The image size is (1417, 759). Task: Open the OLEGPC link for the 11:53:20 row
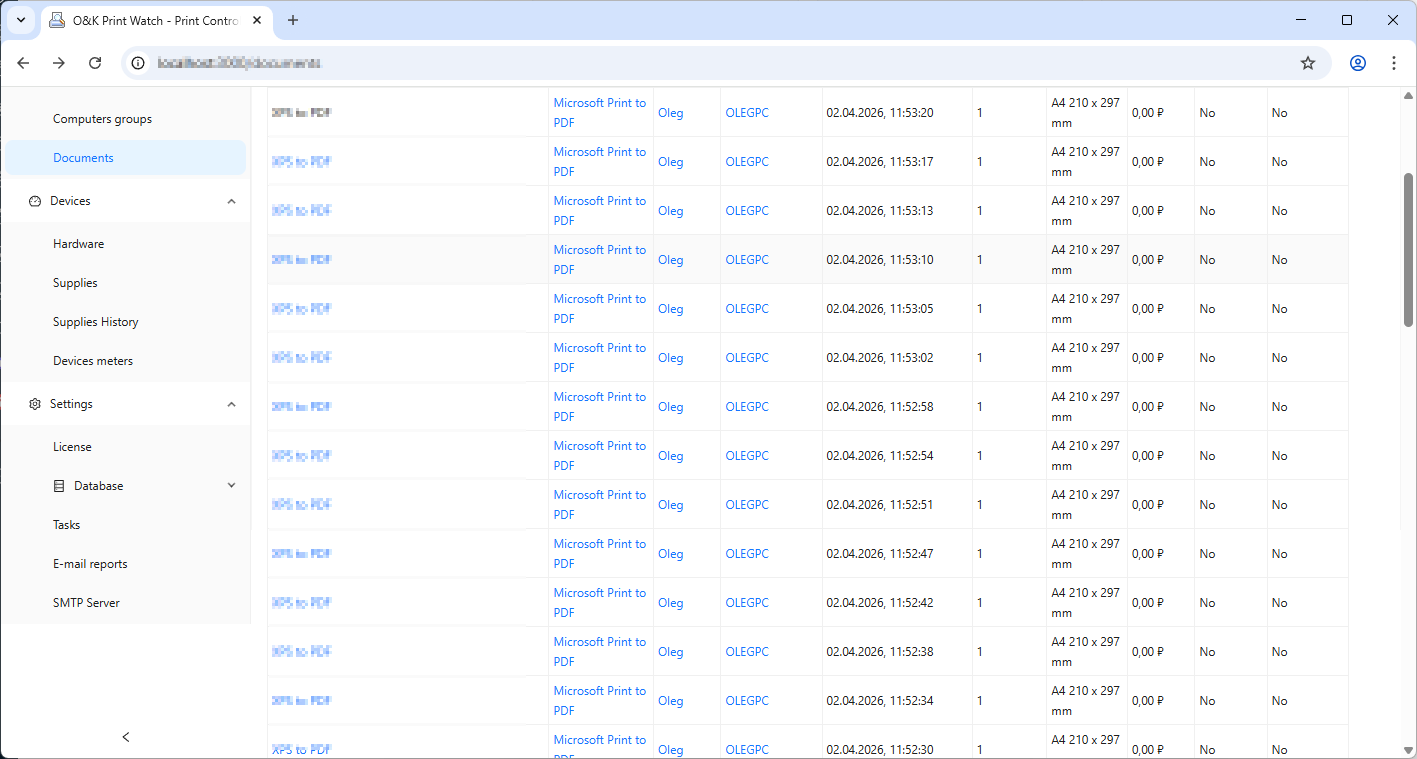(747, 113)
